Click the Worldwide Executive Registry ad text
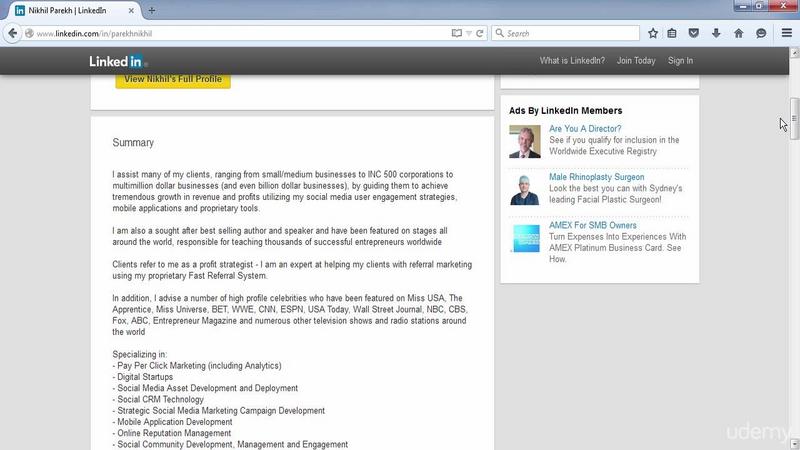800x450 pixels. pos(614,145)
